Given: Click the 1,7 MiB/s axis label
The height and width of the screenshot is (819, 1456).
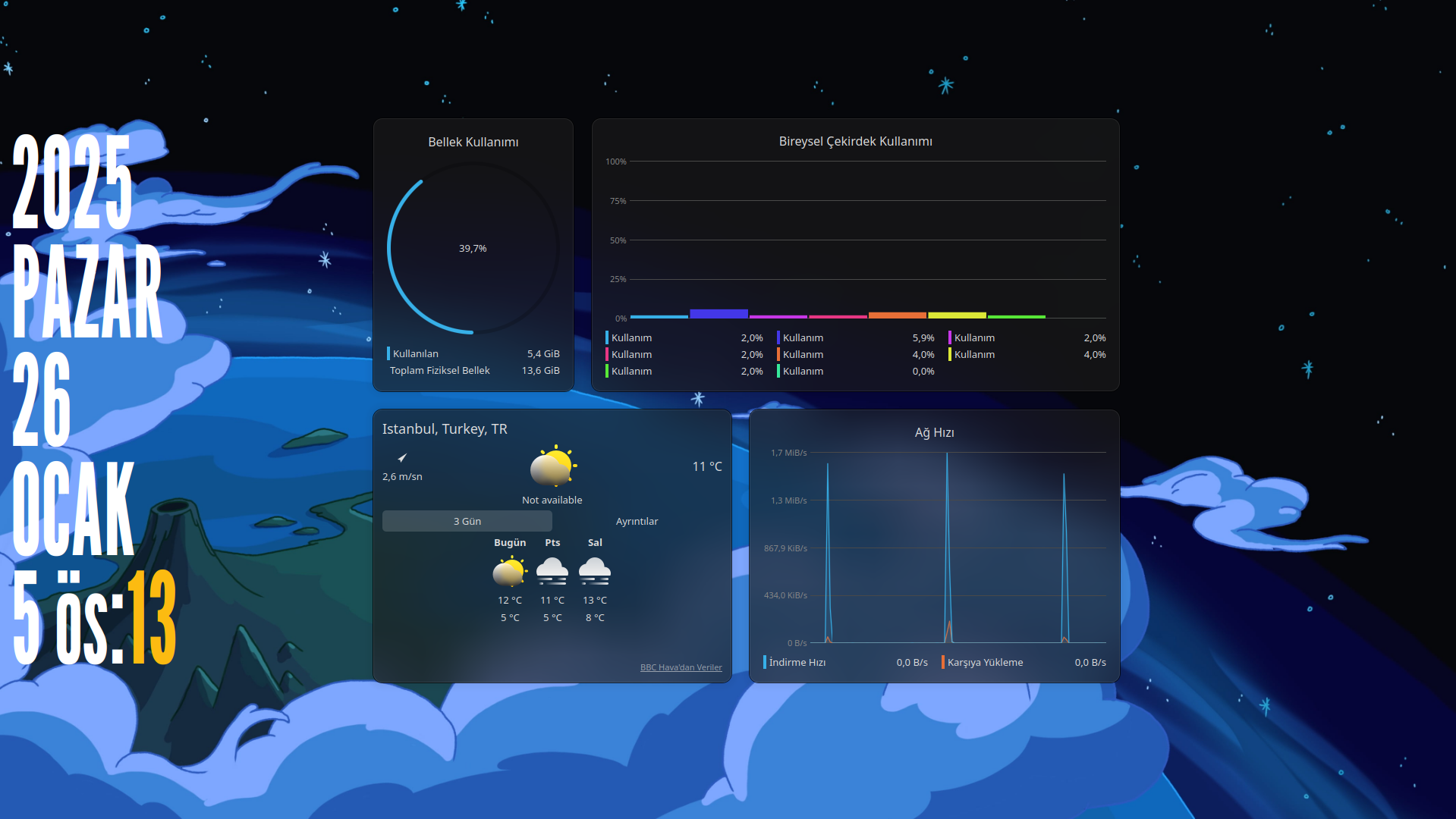Looking at the screenshot, I should tap(789, 453).
